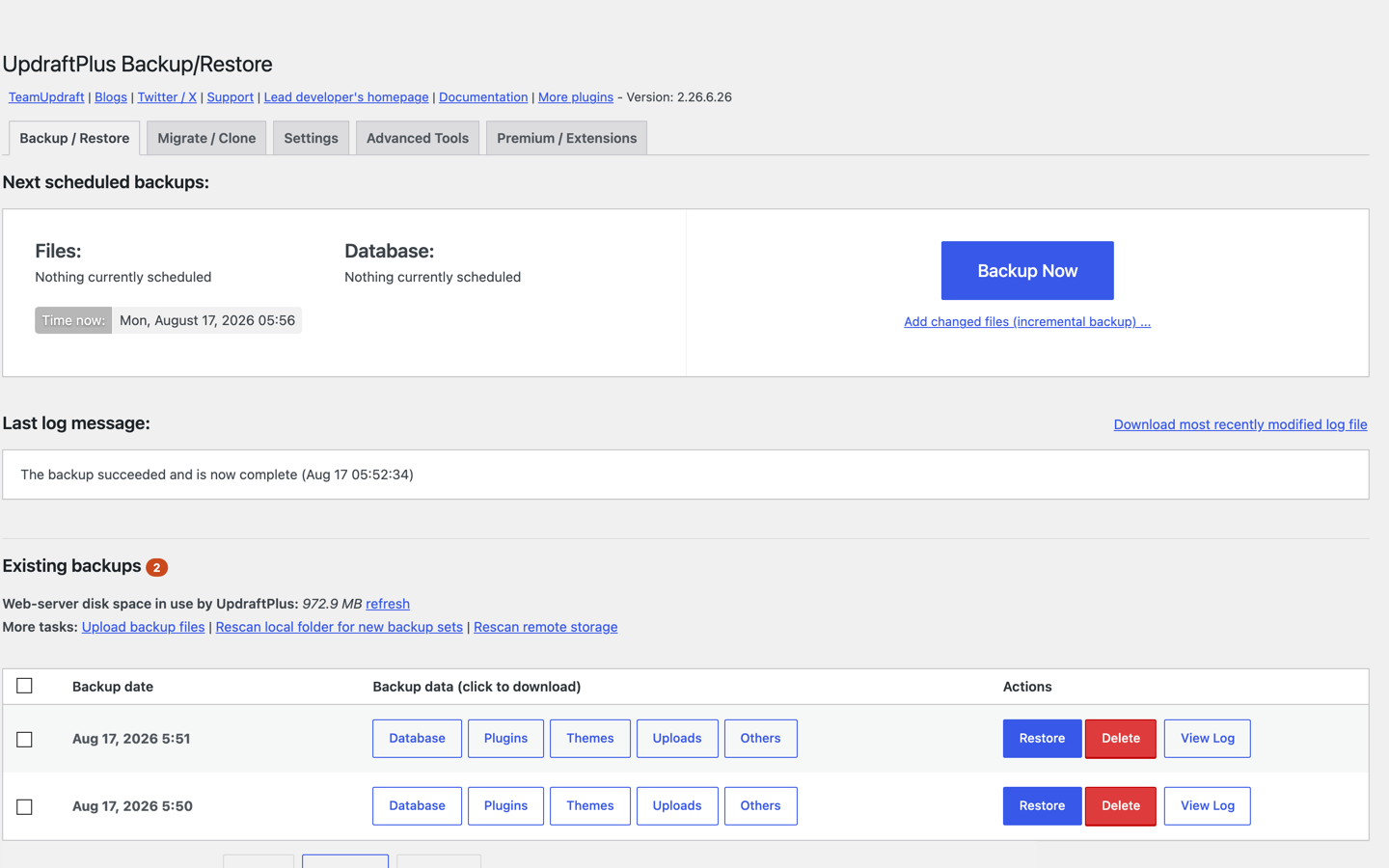This screenshot has width=1389, height=868.
Task: Click the "Existing backups" heading
Action: (x=72, y=566)
